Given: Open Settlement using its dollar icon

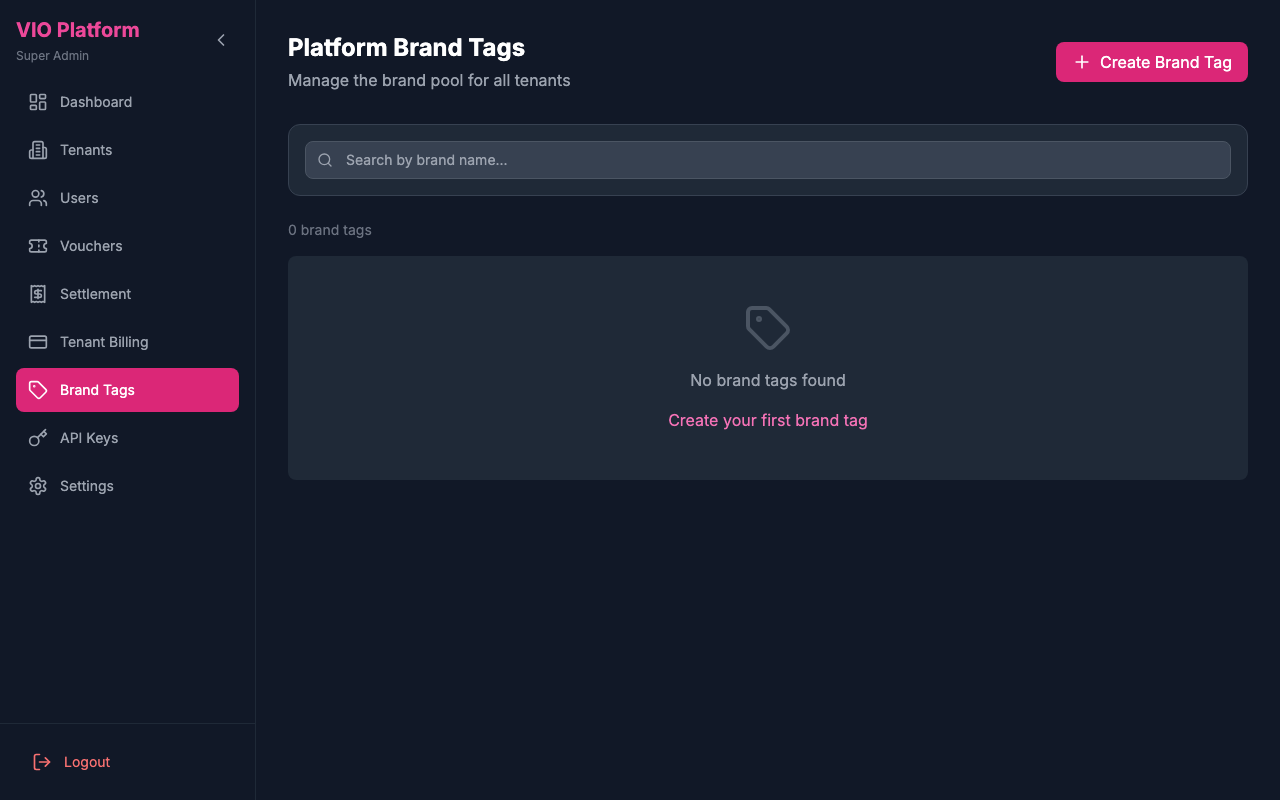Looking at the screenshot, I should pos(37,294).
